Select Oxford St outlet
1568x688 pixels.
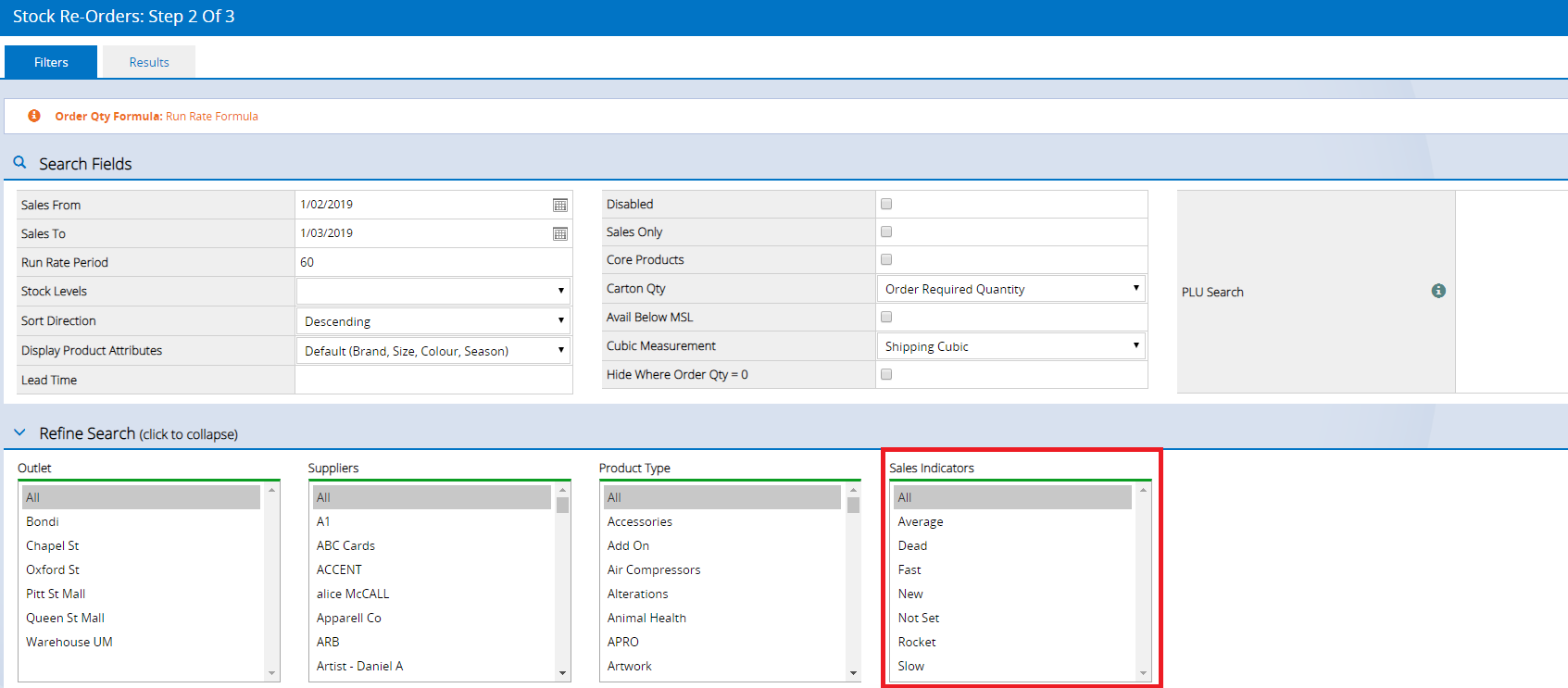[141, 569]
